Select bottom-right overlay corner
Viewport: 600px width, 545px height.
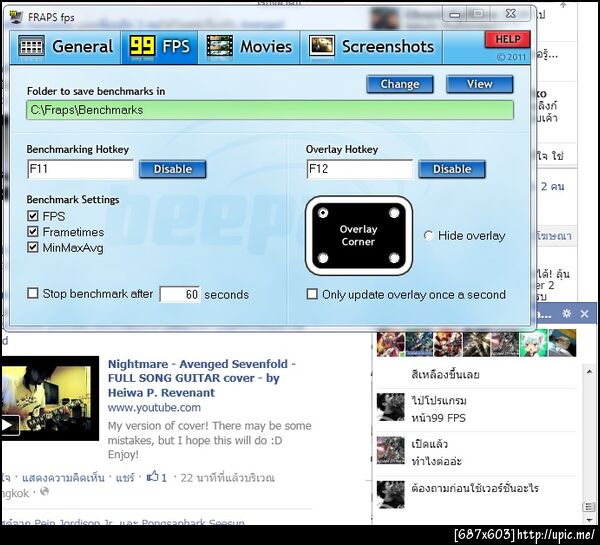(394, 258)
